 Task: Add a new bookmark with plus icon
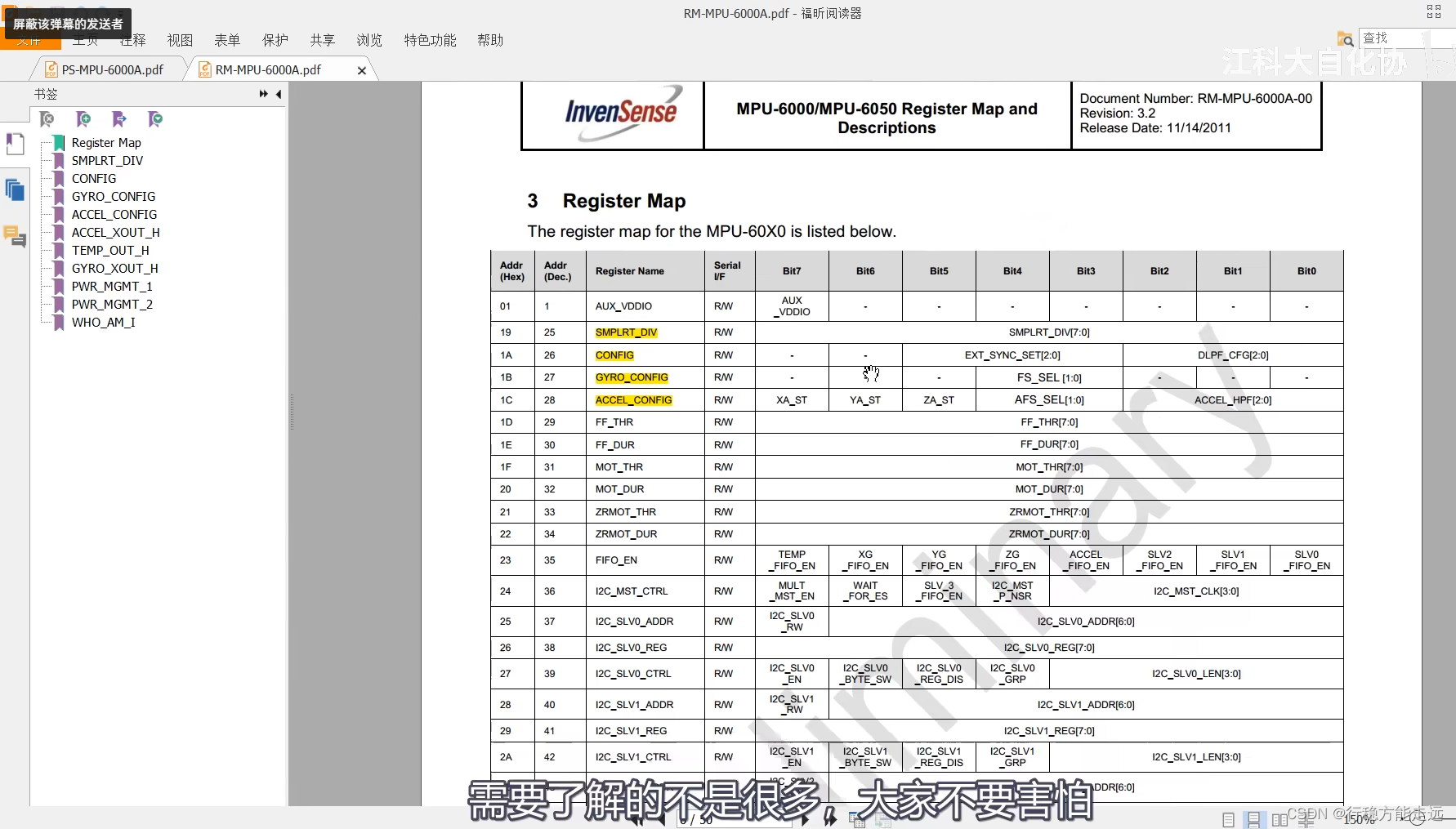coord(83,119)
